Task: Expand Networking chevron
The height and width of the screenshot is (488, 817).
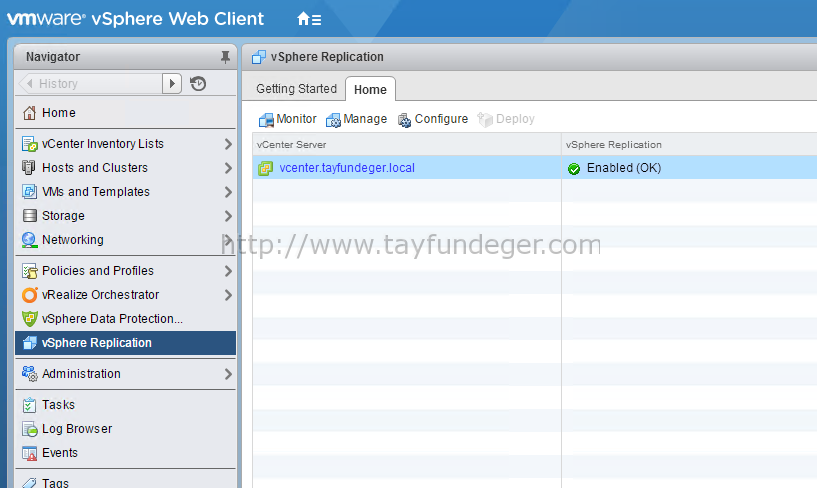Action: pyautogui.click(x=228, y=240)
